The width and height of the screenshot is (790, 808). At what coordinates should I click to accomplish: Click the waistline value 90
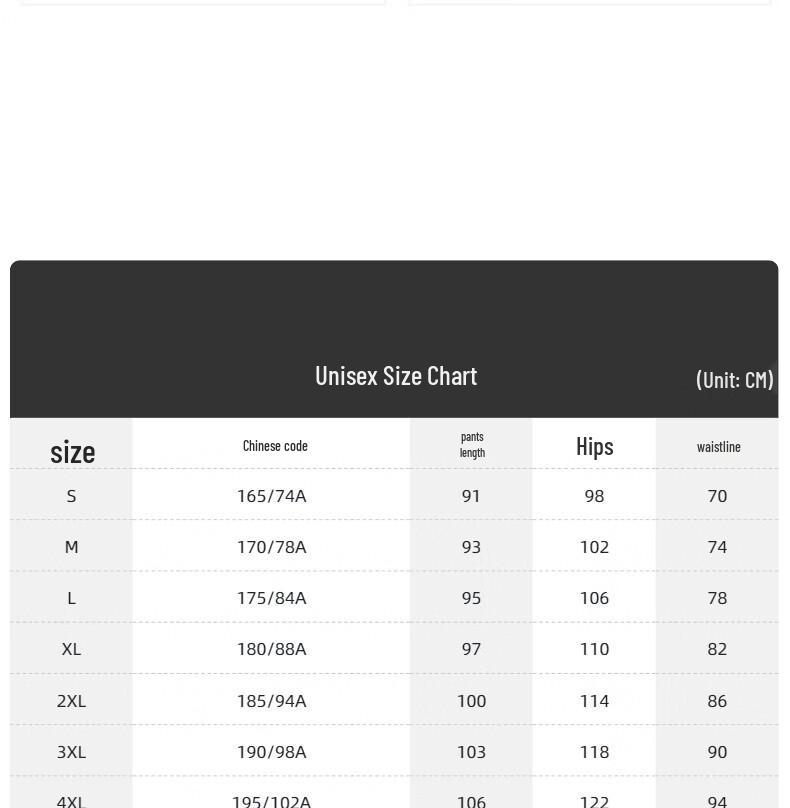(717, 752)
